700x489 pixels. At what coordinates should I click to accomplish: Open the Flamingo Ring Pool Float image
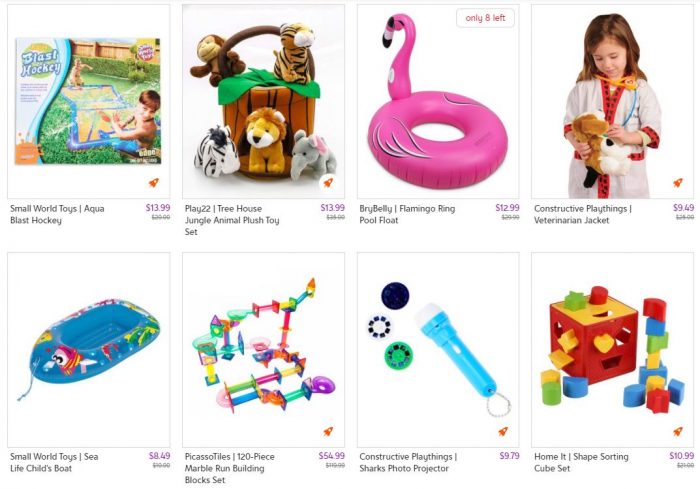coord(438,101)
